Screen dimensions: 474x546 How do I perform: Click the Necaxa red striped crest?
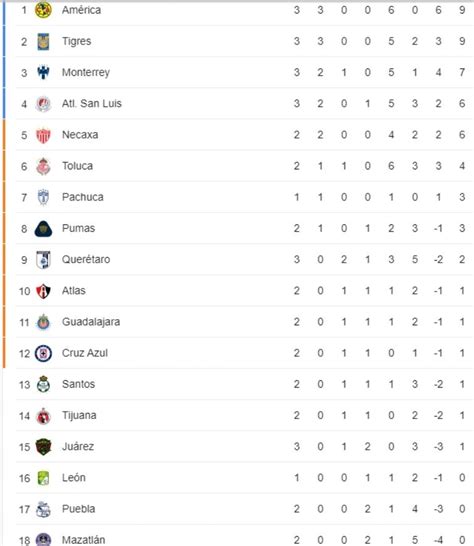(x=43, y=135)
